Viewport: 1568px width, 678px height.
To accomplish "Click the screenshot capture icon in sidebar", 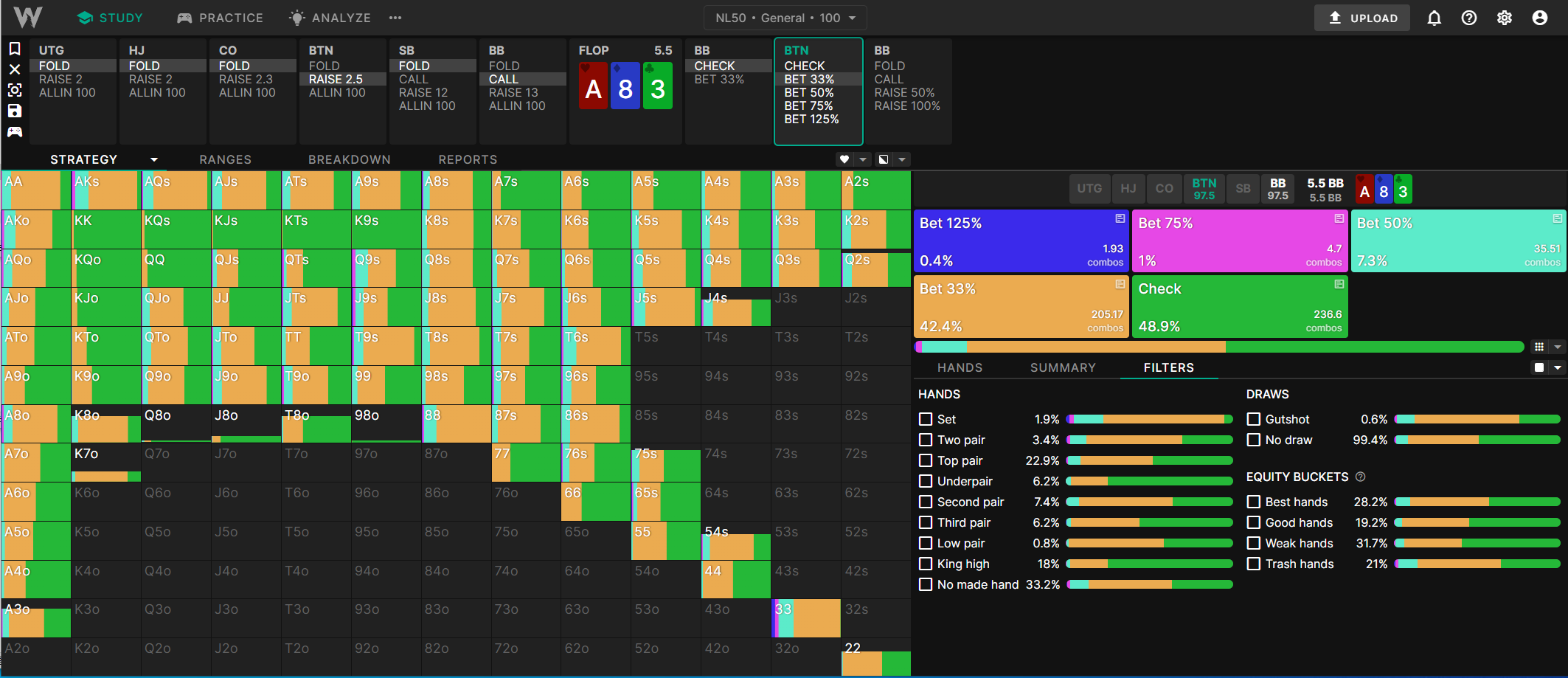I will (15, 90).
